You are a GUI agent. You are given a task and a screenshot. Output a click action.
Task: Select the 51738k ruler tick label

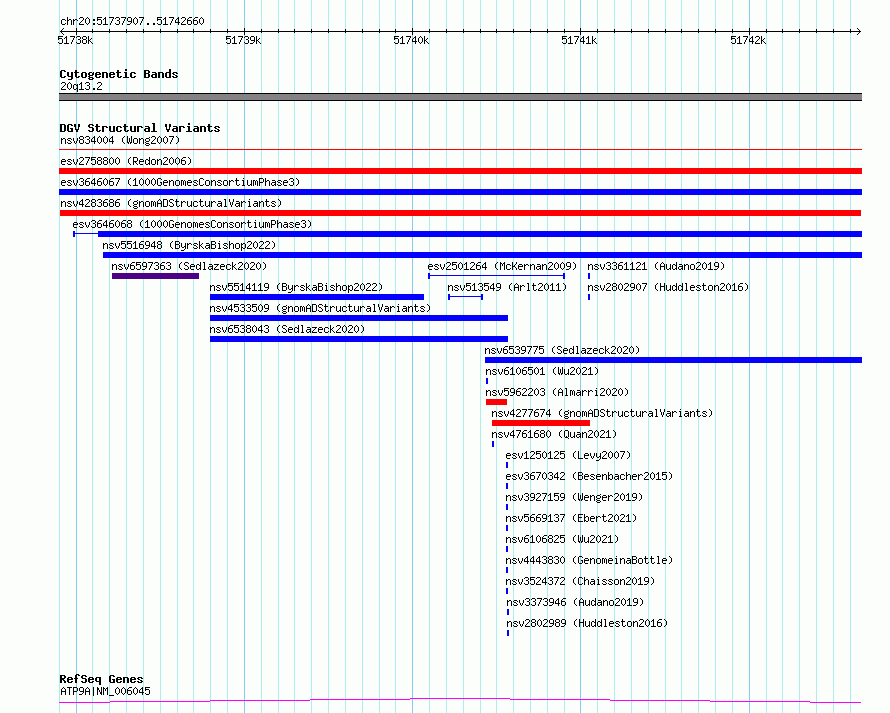(x=75, y=40)
